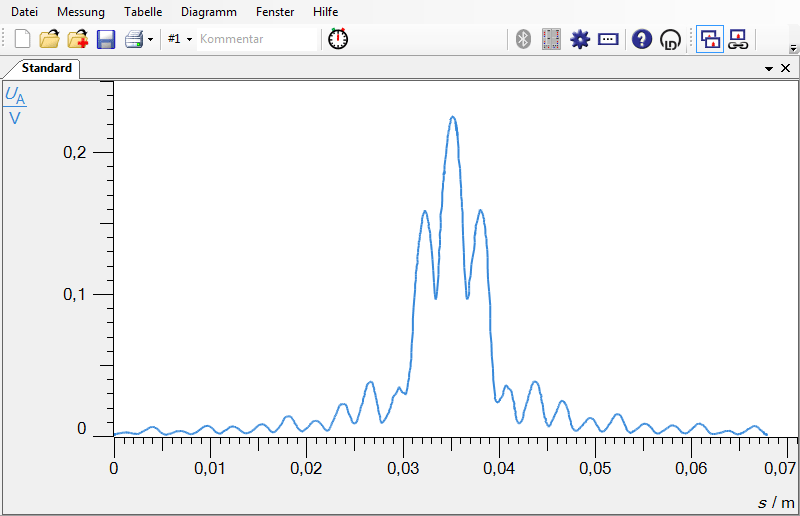This screenshot has width=800, height=516.
Task: Open the Tabelle menu
Action: tap(143, 12)
